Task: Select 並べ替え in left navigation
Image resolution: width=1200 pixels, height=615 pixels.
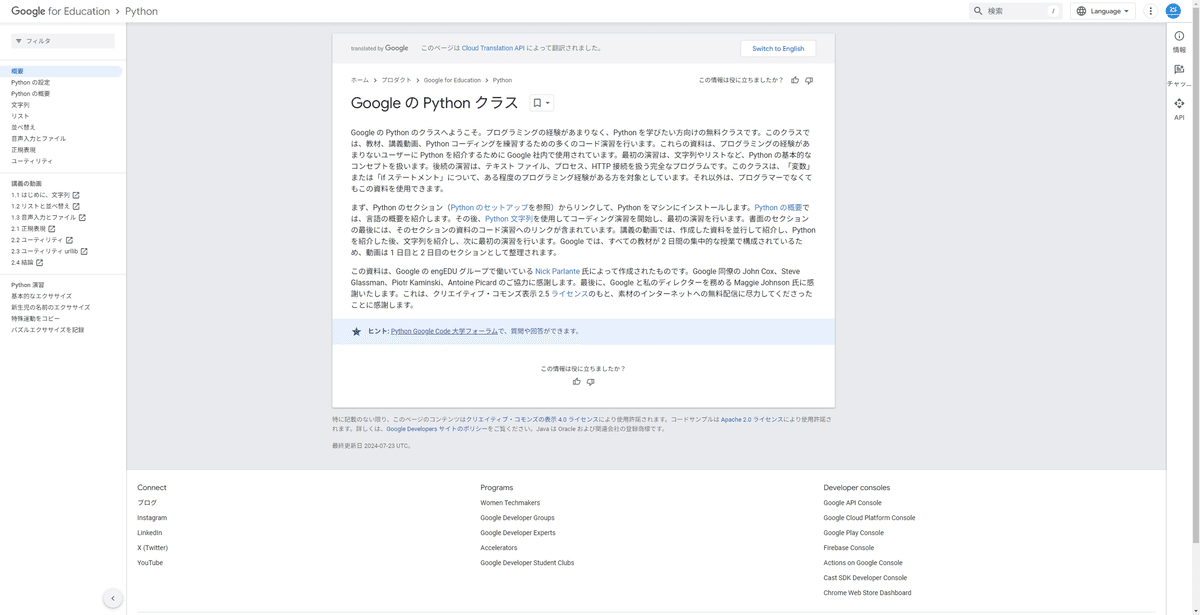Action: coord(23,127)
